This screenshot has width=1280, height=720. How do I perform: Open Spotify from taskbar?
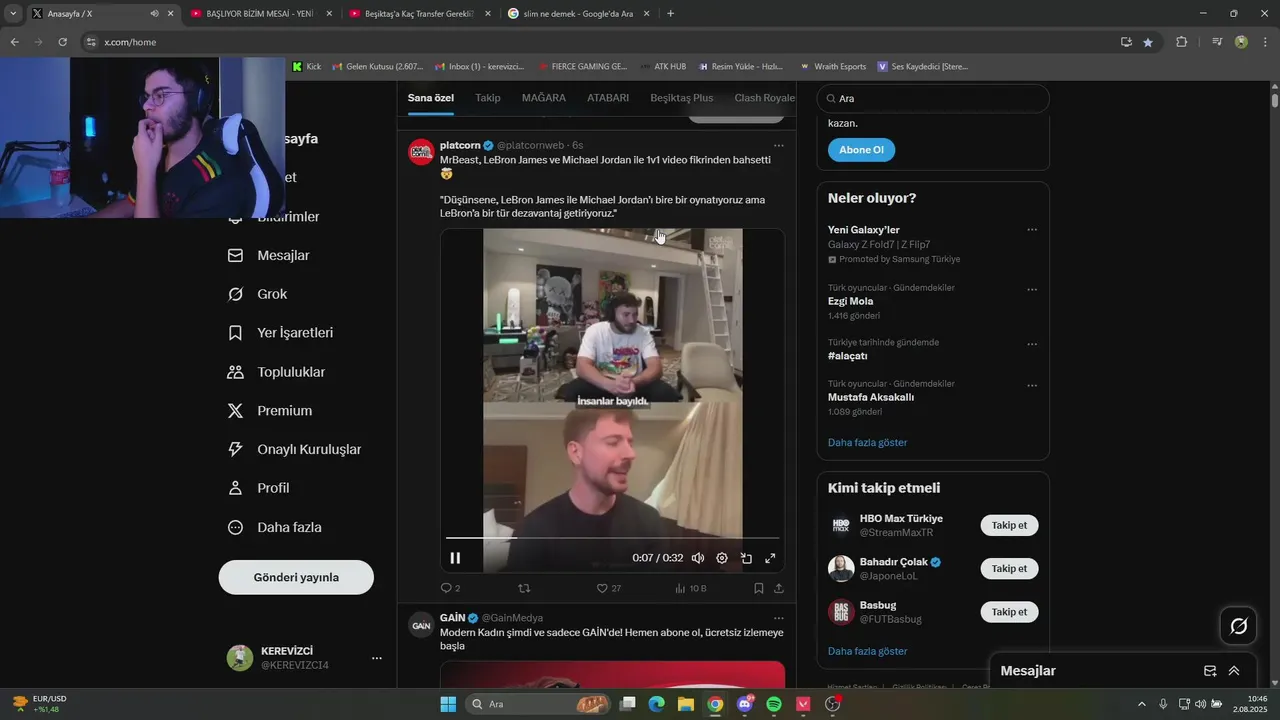point(774,704)
